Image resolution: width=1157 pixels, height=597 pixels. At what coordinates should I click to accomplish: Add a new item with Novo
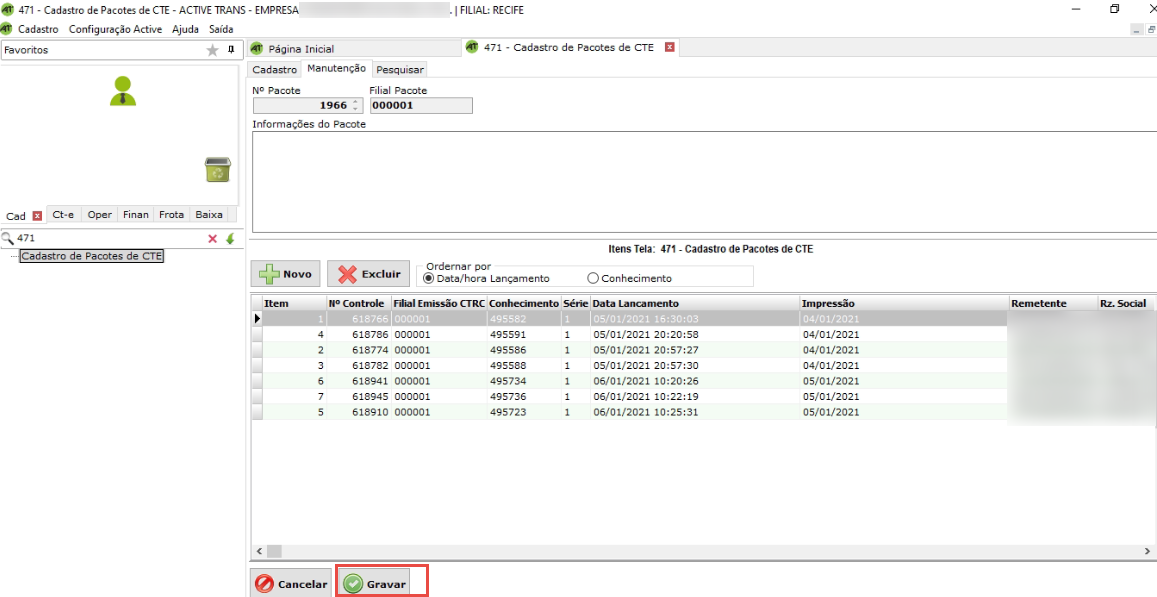[x=286, y=274]
